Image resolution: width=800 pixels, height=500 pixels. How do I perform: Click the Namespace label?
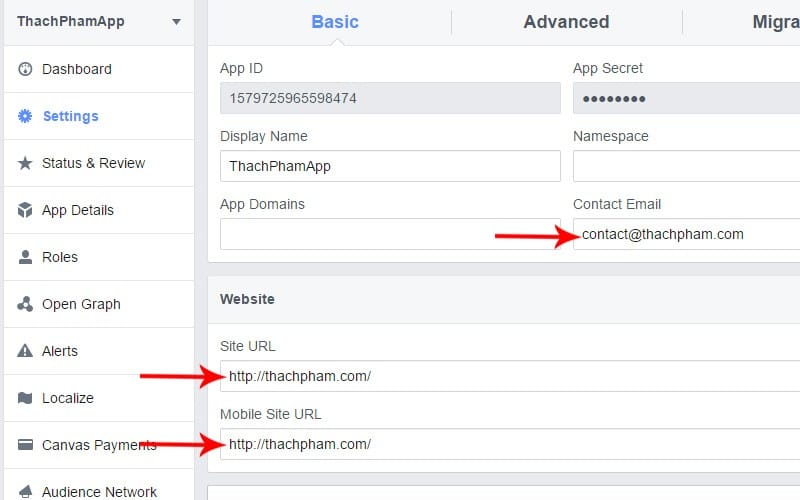(x=611, y=136)
